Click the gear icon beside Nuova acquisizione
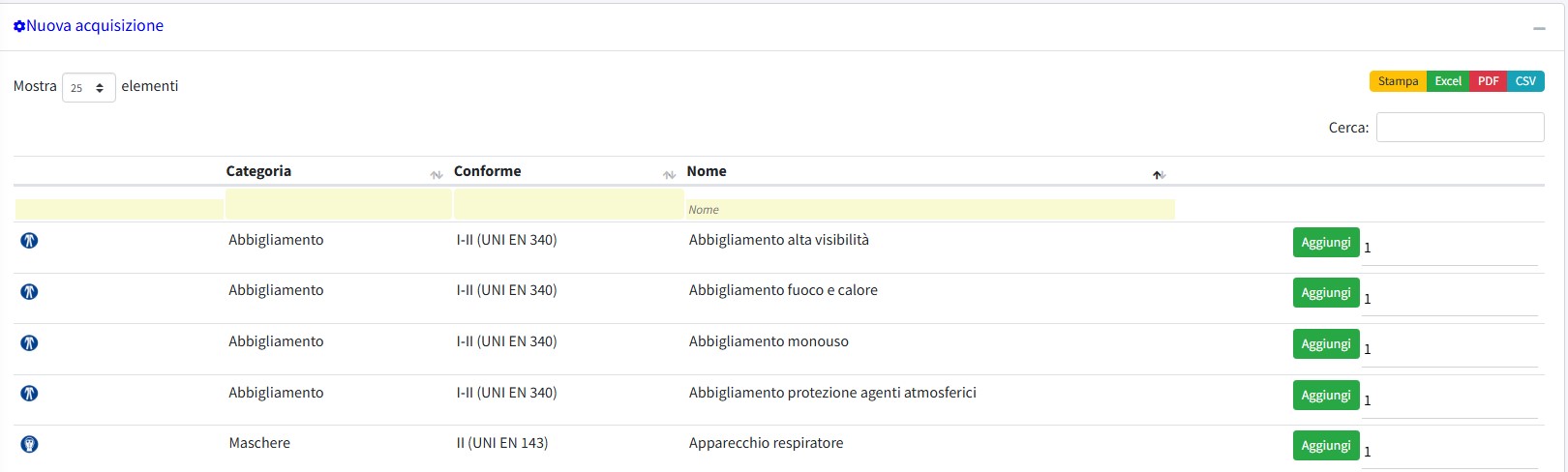Image resolution: width=1568 pixels, height=472 pixels. (x=19, y=26)
